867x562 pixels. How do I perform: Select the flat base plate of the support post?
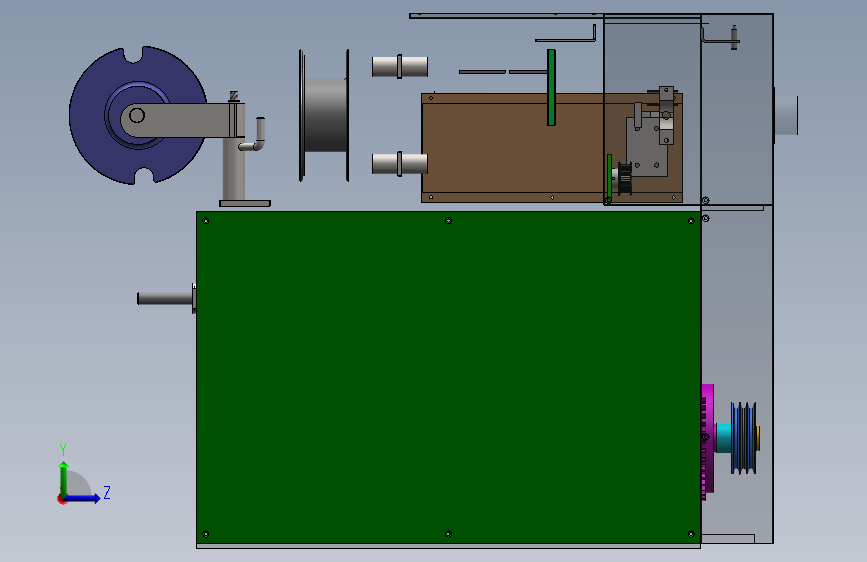click(x=245, y=204)
